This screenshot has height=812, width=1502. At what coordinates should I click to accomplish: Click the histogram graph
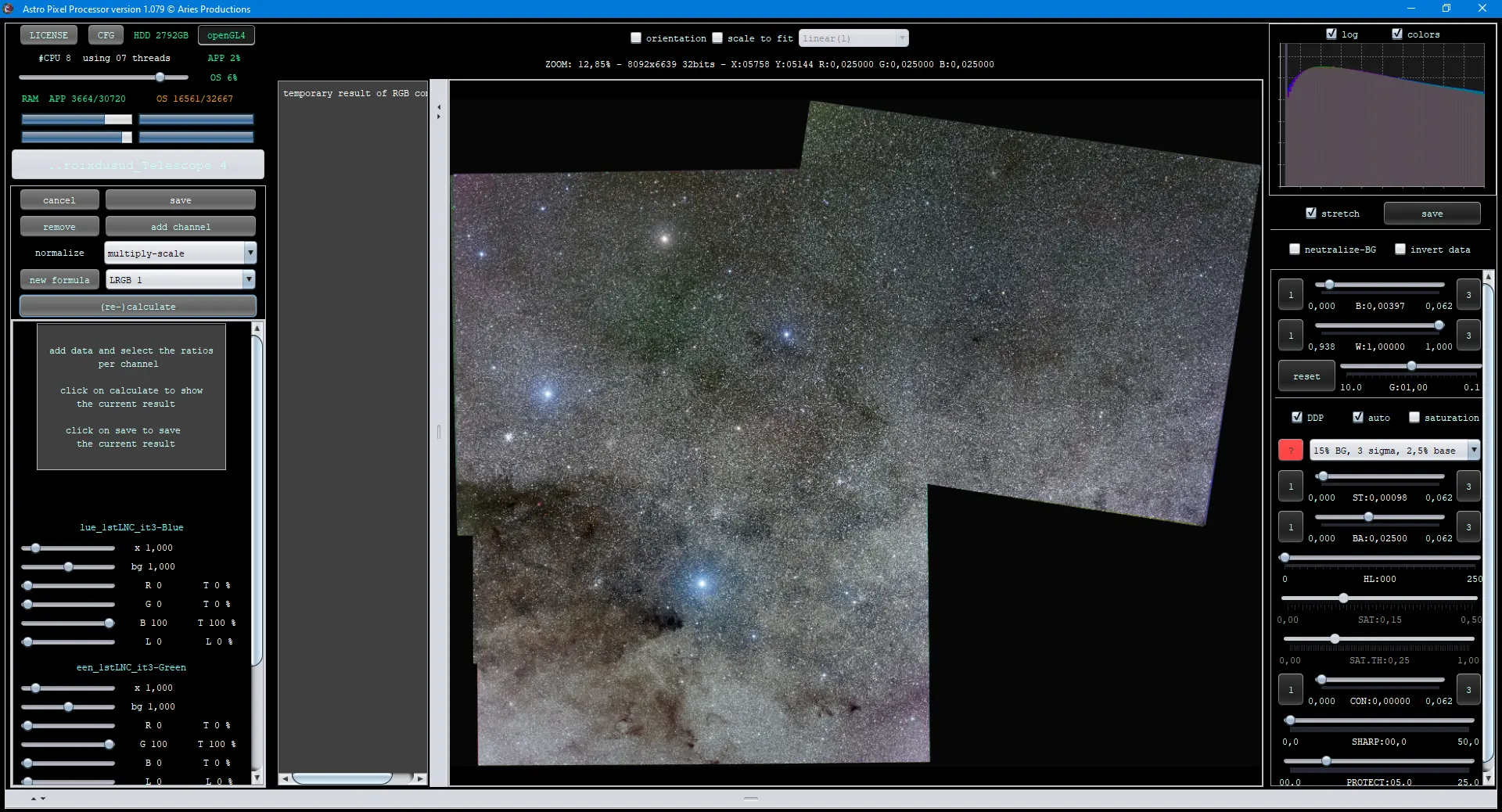(1382, 115)
